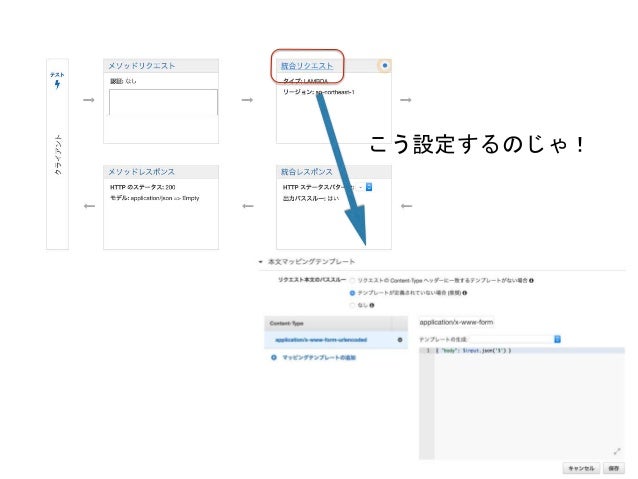Click info icon next to 推奨 option
This screenshot has height=479, width=638.
tap(465, 293)
